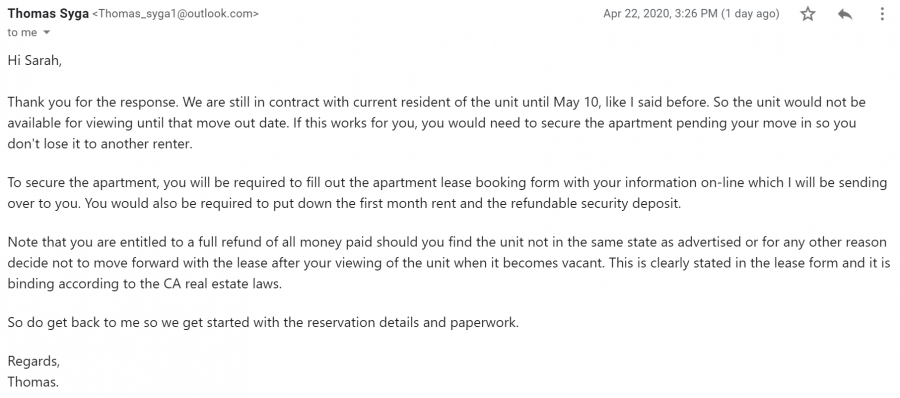
Task: Click the paragraph starting "To secure the apartment"
Action: tap(447, 193)
